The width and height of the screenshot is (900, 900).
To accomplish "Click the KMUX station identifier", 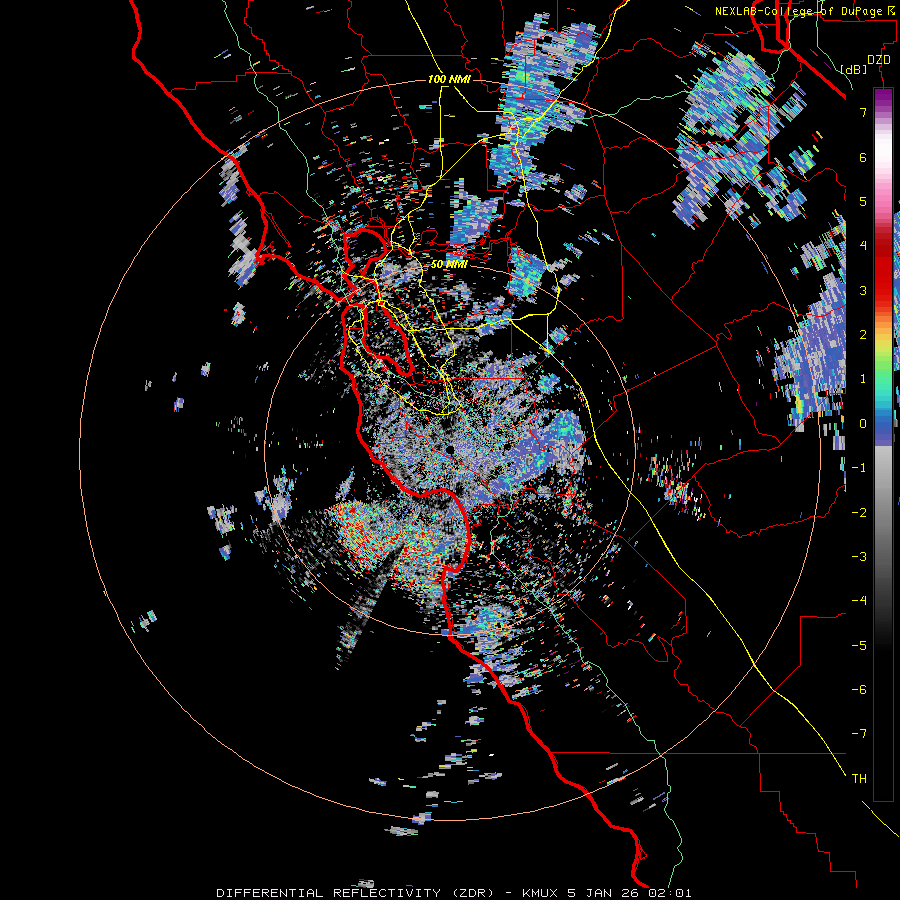I will tap(542, 893).
